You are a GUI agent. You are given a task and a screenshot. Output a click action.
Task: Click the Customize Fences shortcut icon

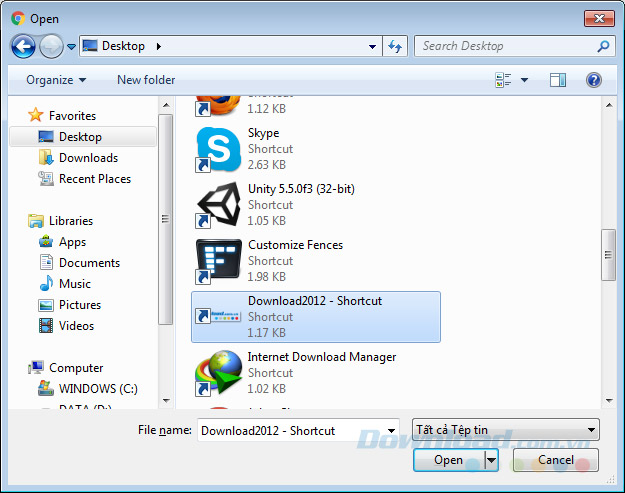216,262
